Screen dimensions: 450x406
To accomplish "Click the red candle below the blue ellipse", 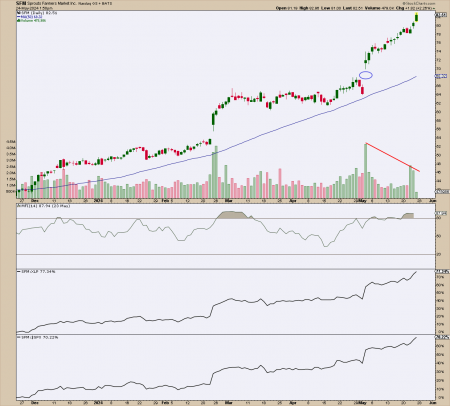I will (363, 90).
